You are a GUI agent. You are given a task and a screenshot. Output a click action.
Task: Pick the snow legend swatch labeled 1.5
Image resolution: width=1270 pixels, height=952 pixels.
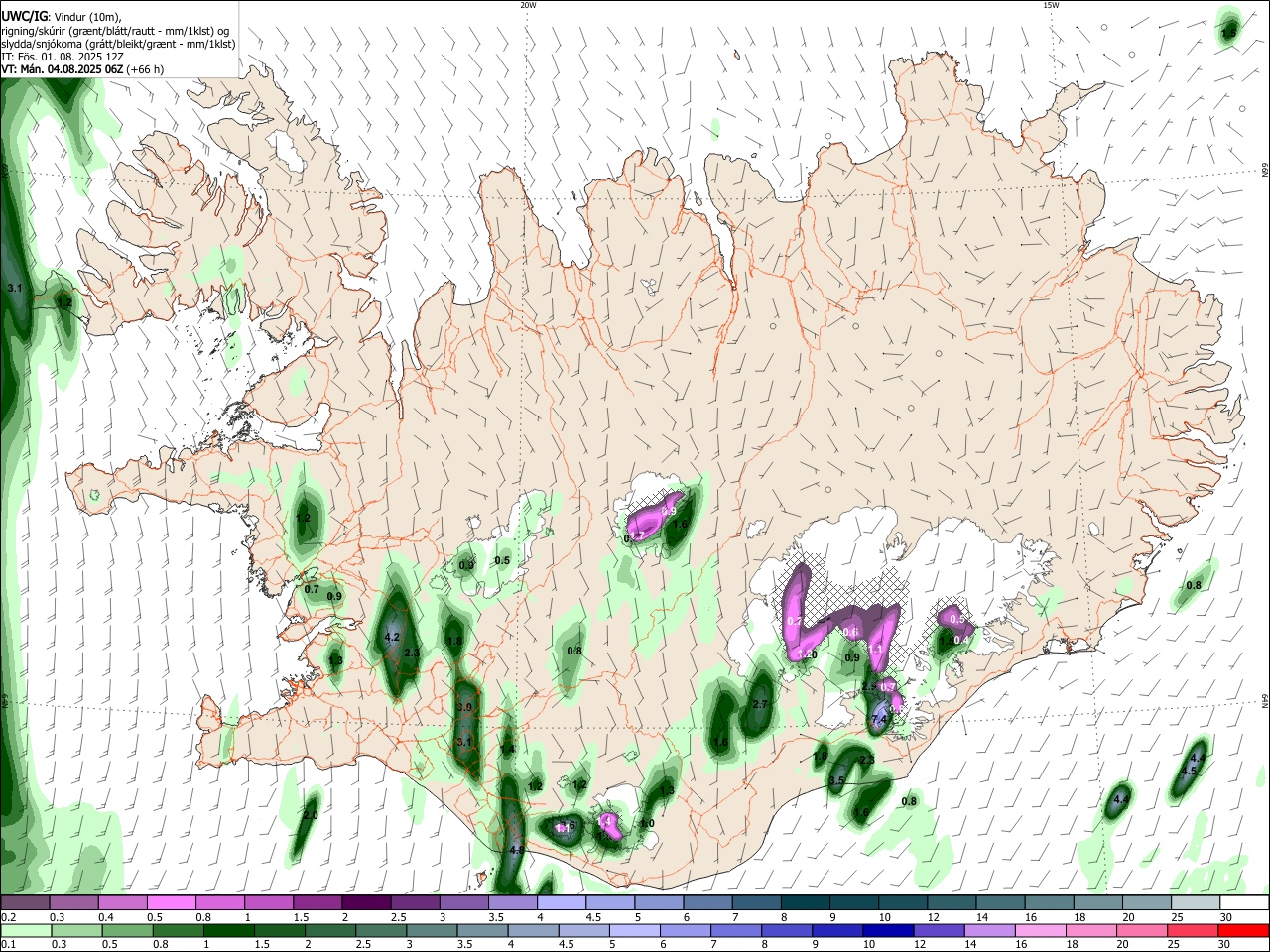[317, 903]
